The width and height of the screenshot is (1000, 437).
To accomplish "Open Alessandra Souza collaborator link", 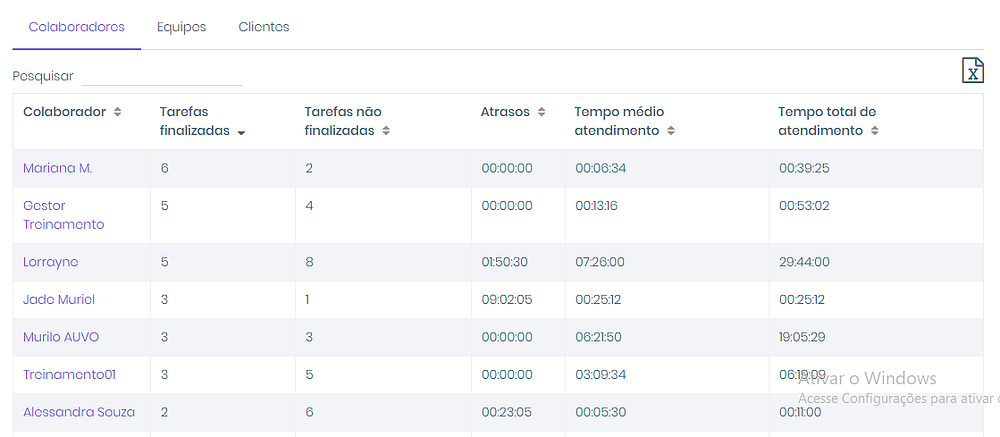I will click(79, 412).
